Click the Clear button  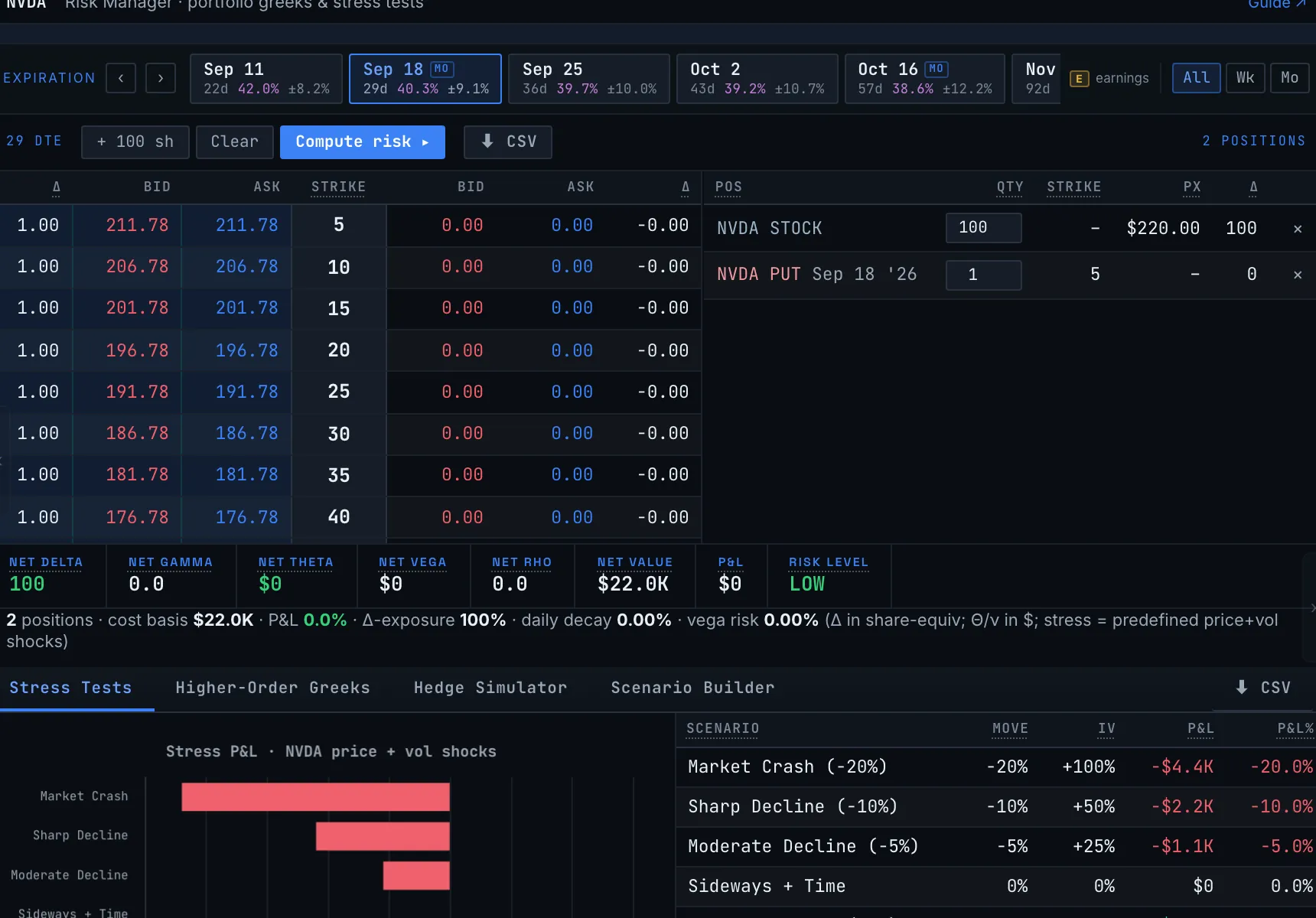click(235, 142)
